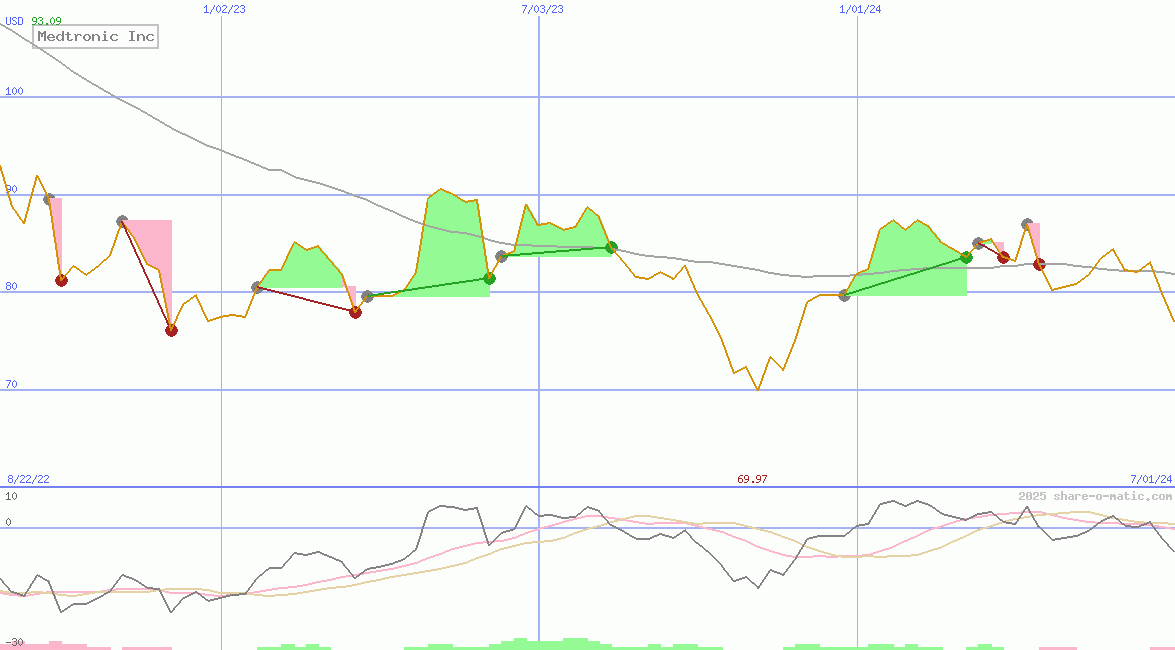Click the green exit marker just after 7/03/23
Image resolution: width=1175 pixels, height=650 pixels.
click(611, 247)
